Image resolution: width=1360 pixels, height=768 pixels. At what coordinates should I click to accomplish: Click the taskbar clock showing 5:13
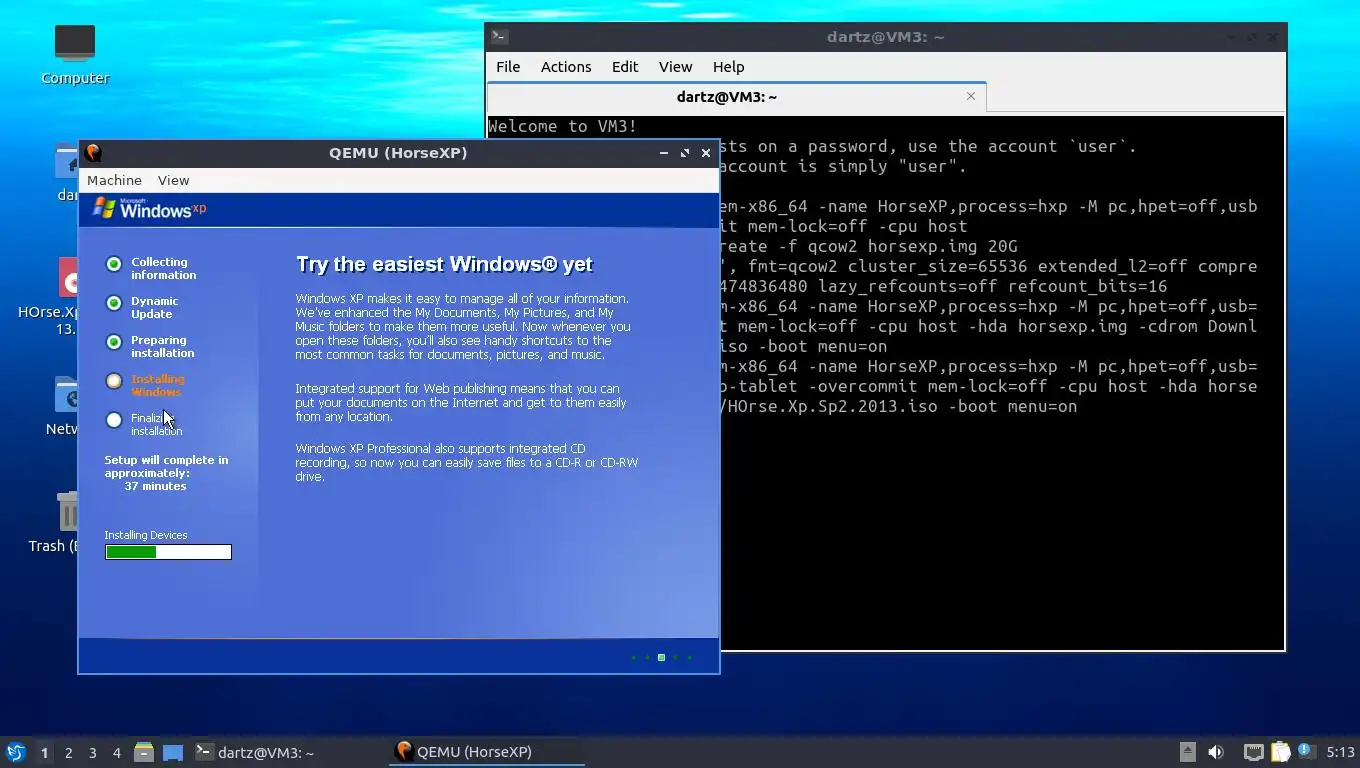[1340, 752]
